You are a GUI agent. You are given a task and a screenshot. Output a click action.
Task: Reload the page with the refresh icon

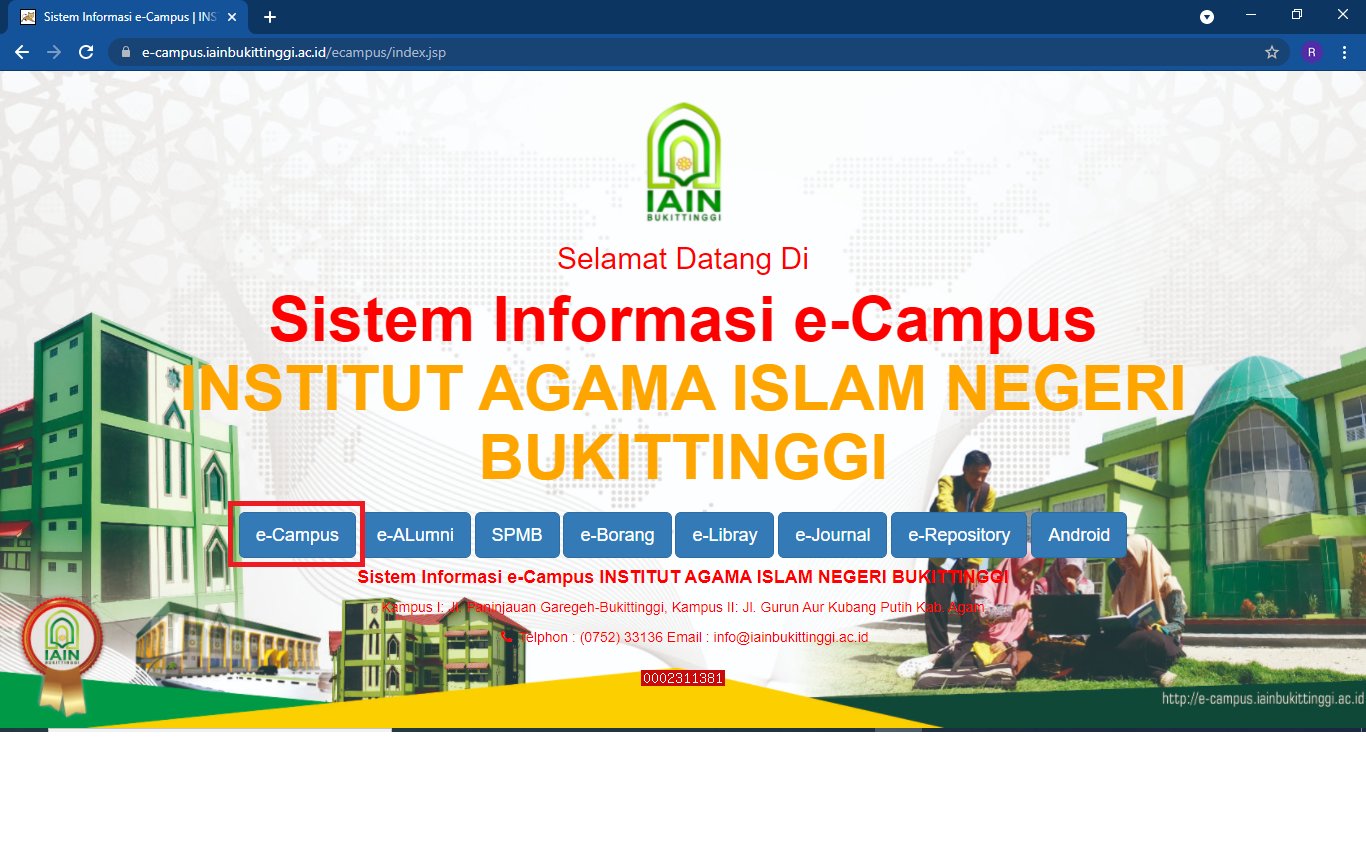point(86,52)
